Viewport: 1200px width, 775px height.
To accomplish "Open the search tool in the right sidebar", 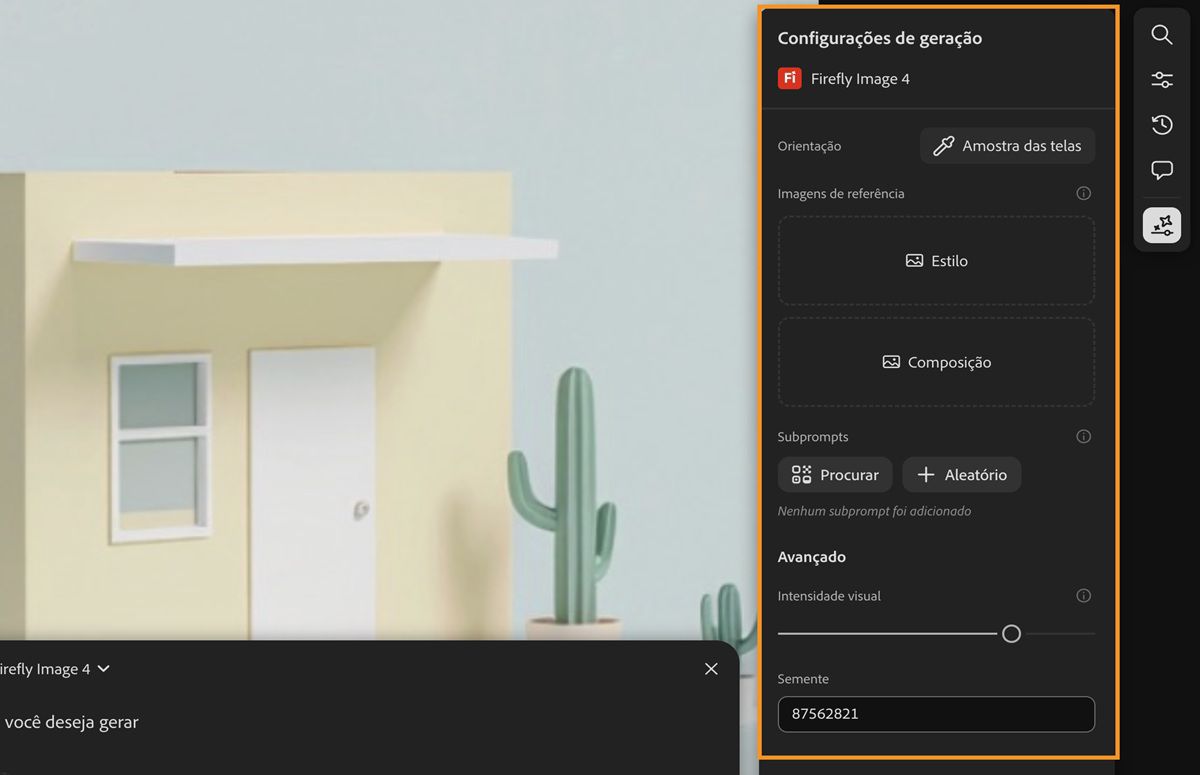I will (1161, 34).
